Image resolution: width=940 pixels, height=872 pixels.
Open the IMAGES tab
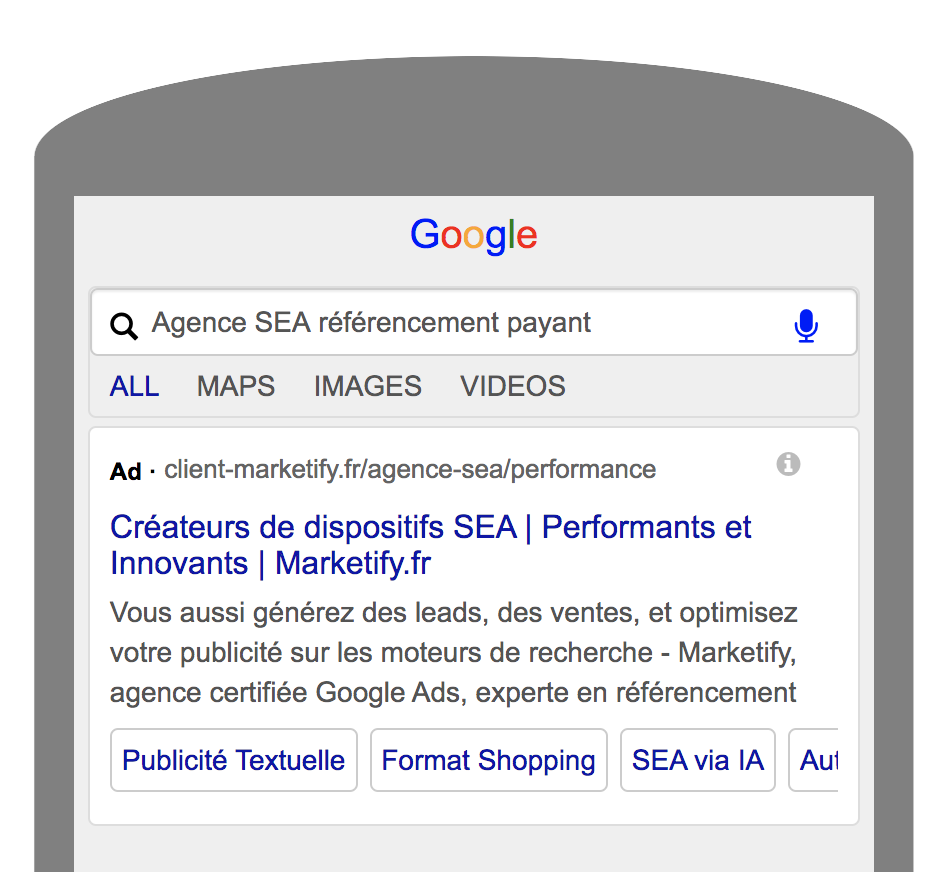(368, 386)
